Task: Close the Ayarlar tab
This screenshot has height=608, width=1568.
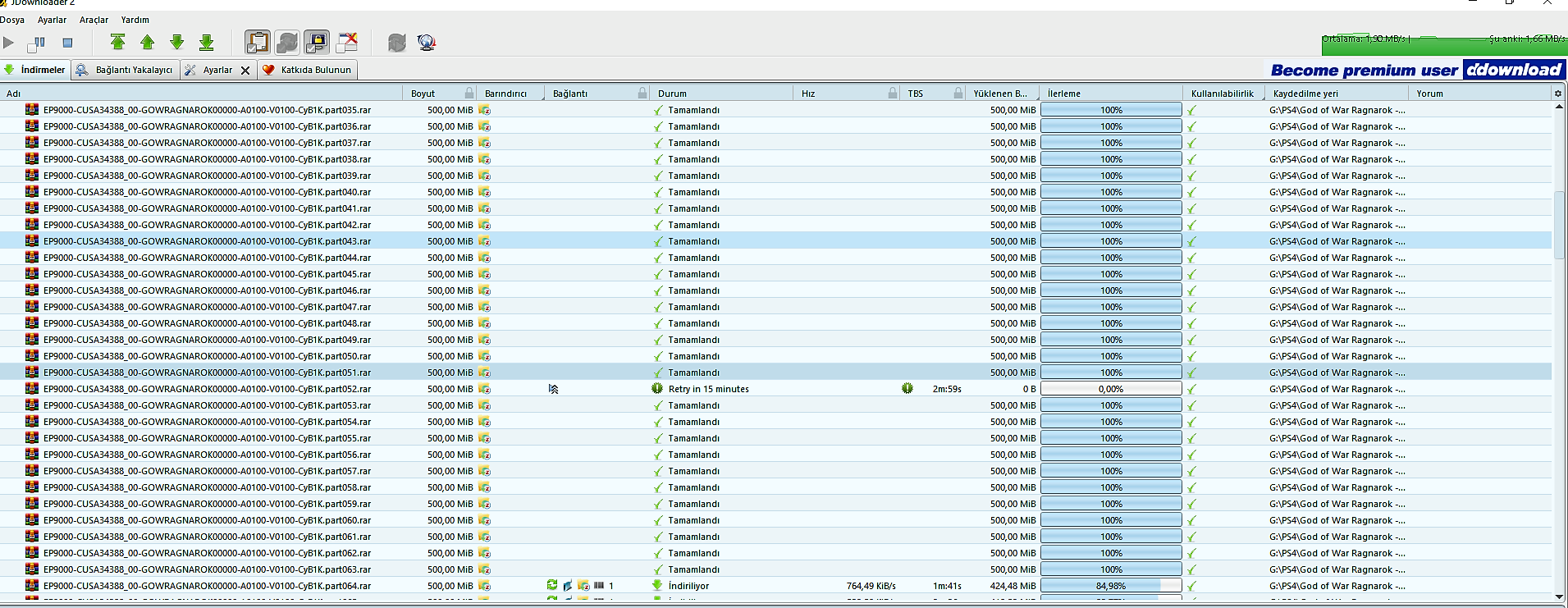Action: click(245, 71)
